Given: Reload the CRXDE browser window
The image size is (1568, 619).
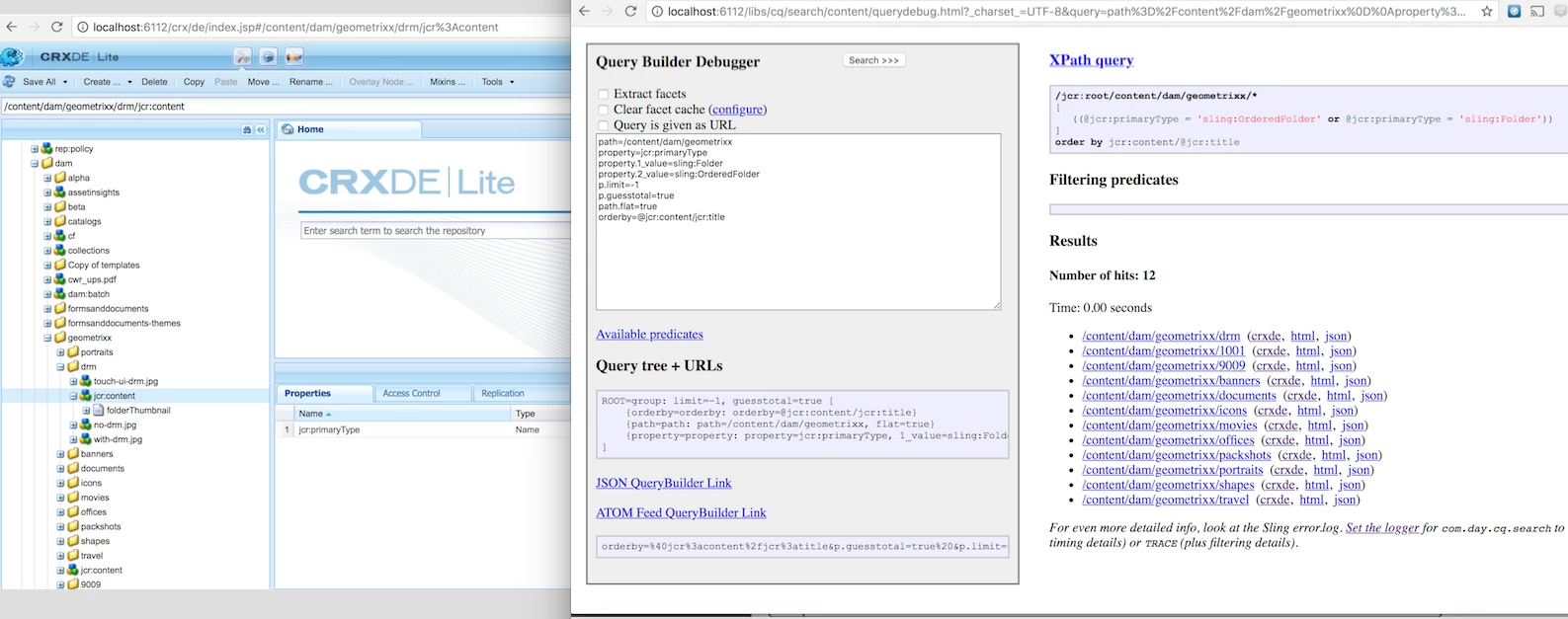Looking at the screenshot, I should (x=56, y=27).
